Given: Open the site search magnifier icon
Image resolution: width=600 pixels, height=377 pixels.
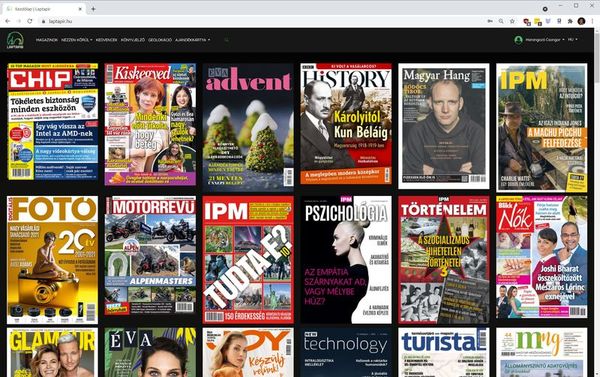Looking at the screenshot, I should point(227,40).
